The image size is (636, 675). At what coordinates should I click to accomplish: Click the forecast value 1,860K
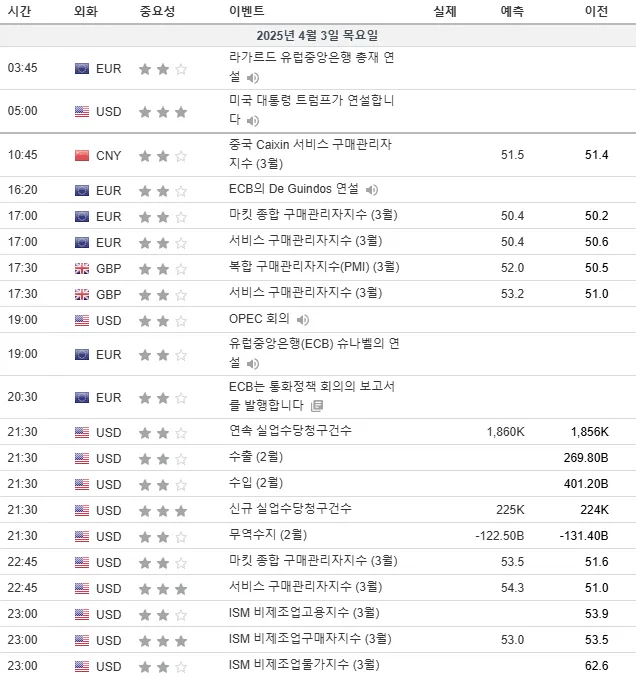tap(506, 432)
